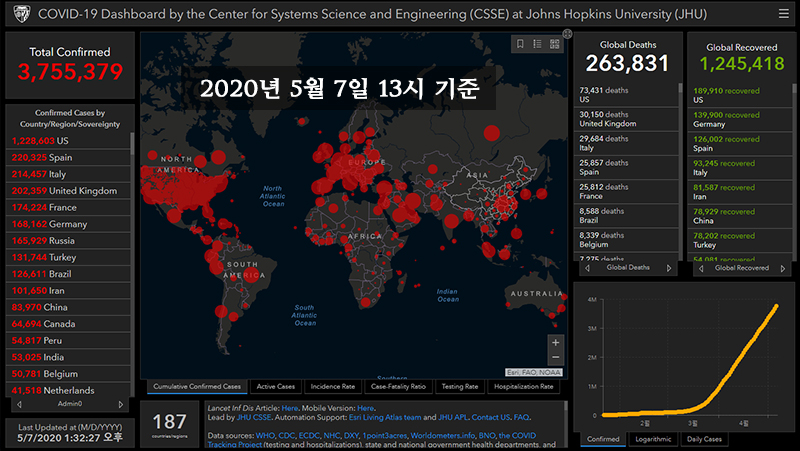Screen dimensions: 800x451
Task: Select the Testing Rate tab
Action: [x=460, y=387]
